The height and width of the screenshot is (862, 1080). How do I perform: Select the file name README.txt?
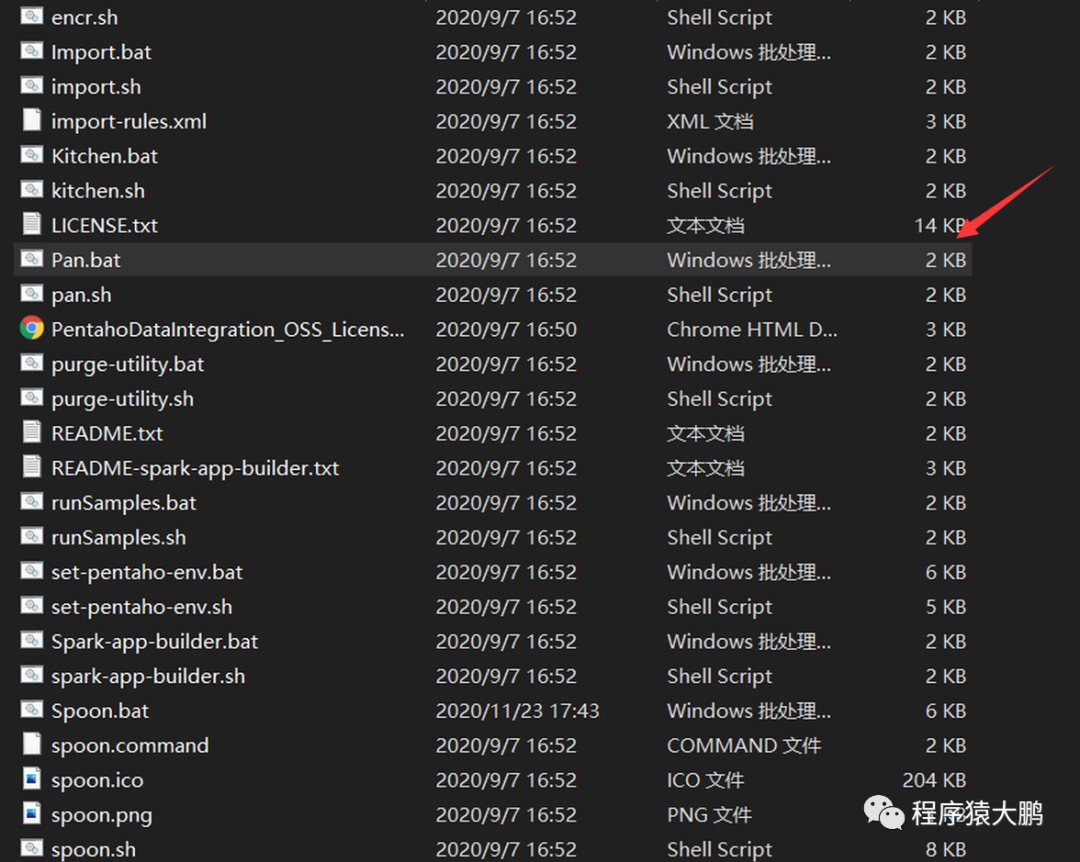(107, 433)
